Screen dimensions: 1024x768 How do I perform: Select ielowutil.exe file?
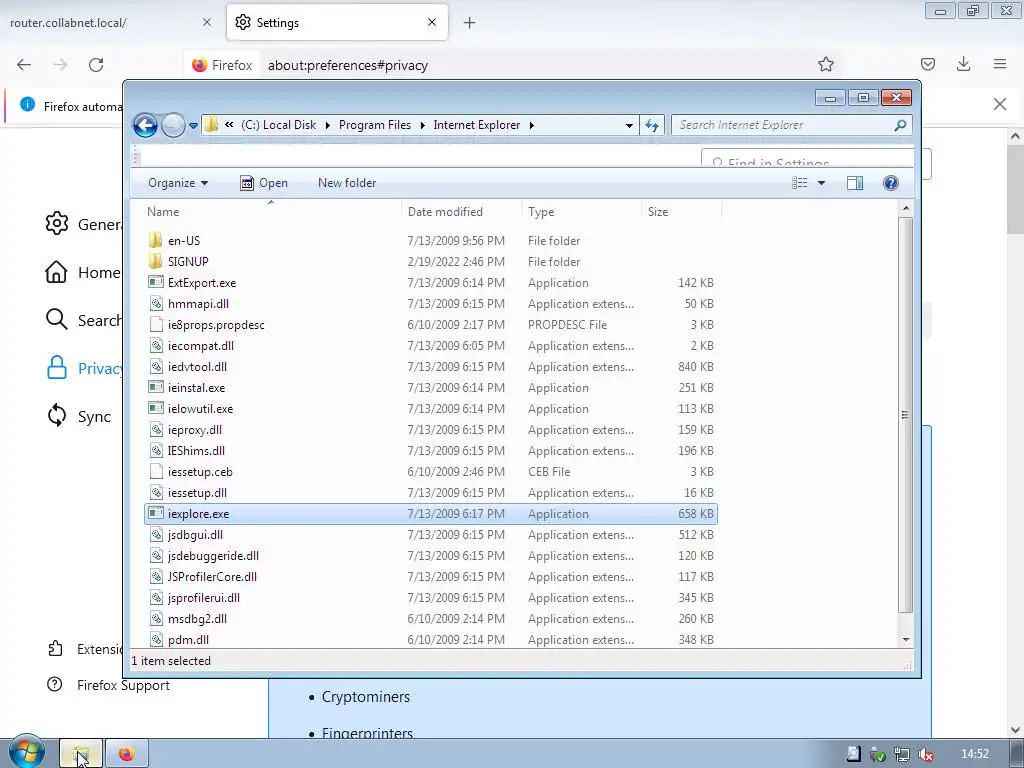pyautogui.click(x=431, y=409)
